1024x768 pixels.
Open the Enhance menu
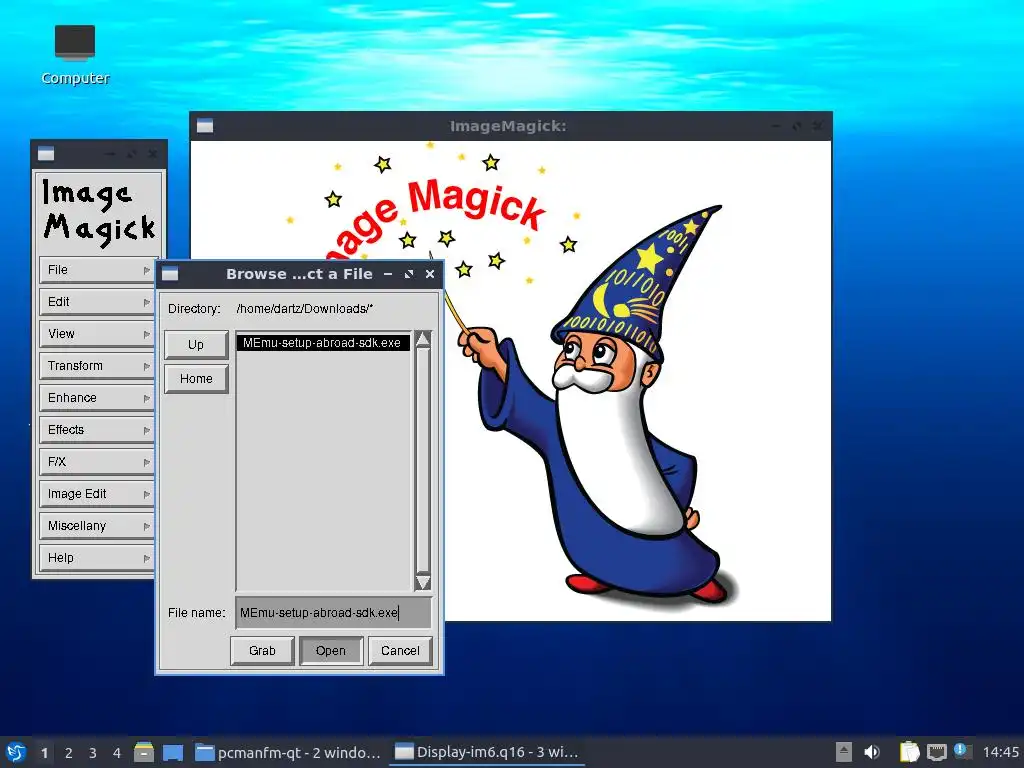point(97,398)
